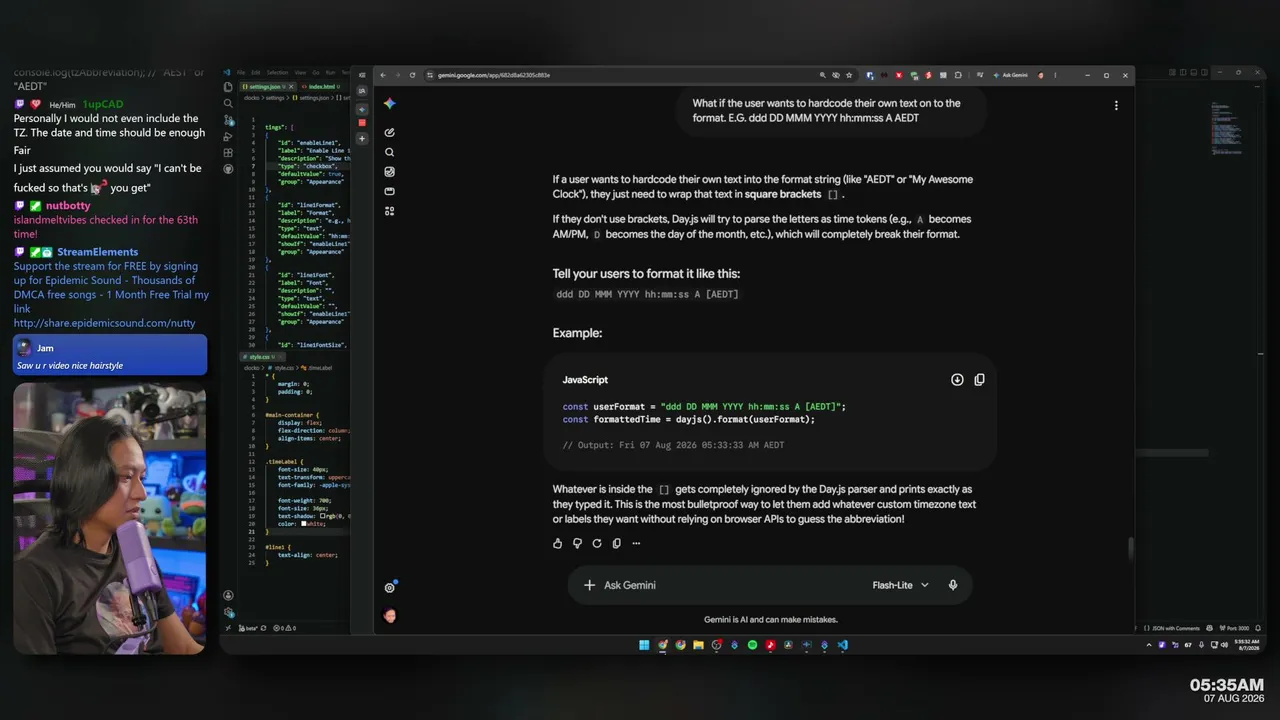Click the 1upCAD username in chat
This screenshot has width=1280, height=720.
pyautogui.click(x=103, y=104)
